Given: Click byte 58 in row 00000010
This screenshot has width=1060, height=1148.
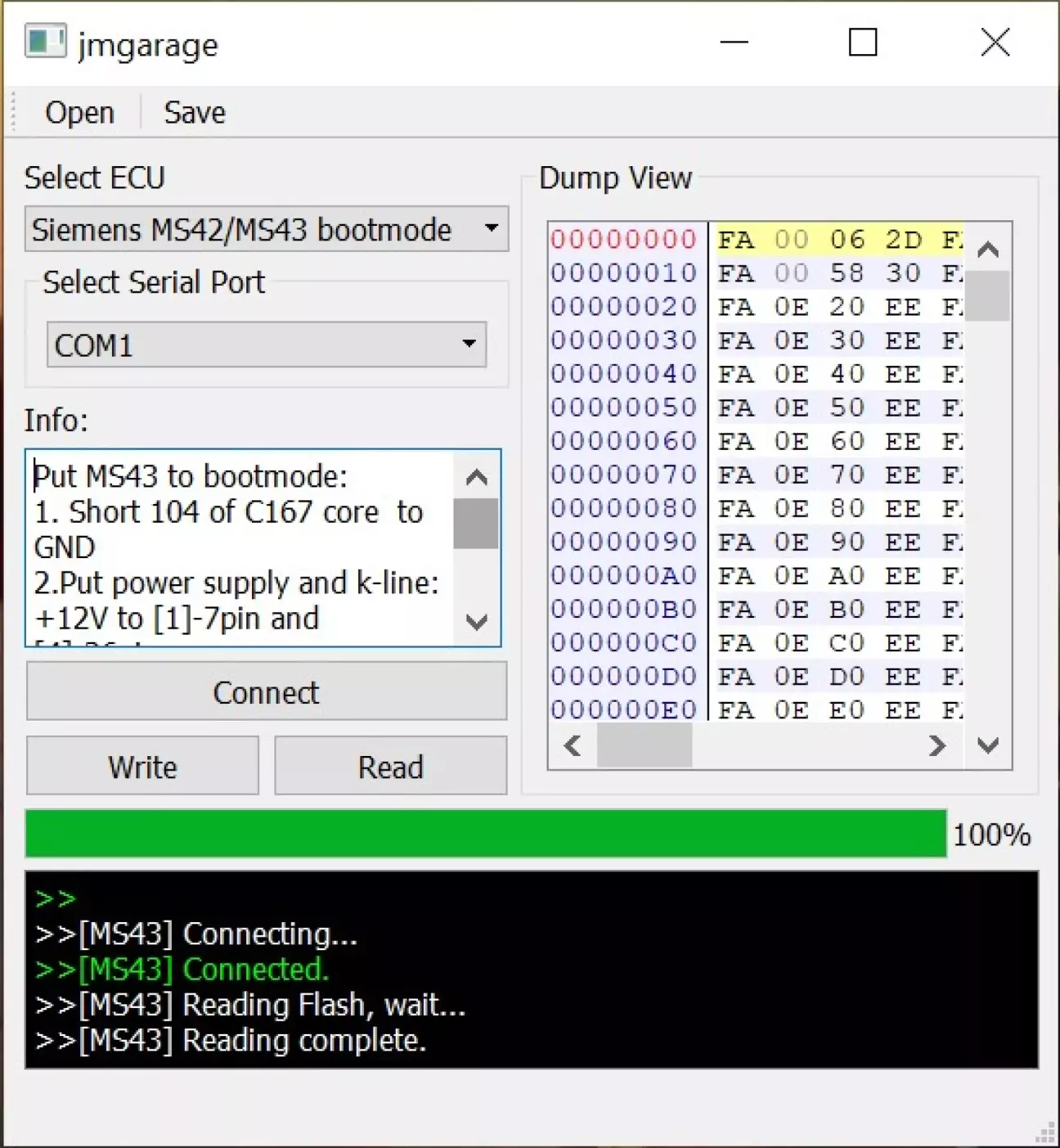Looking at the screenshot, I should point(847,272).
